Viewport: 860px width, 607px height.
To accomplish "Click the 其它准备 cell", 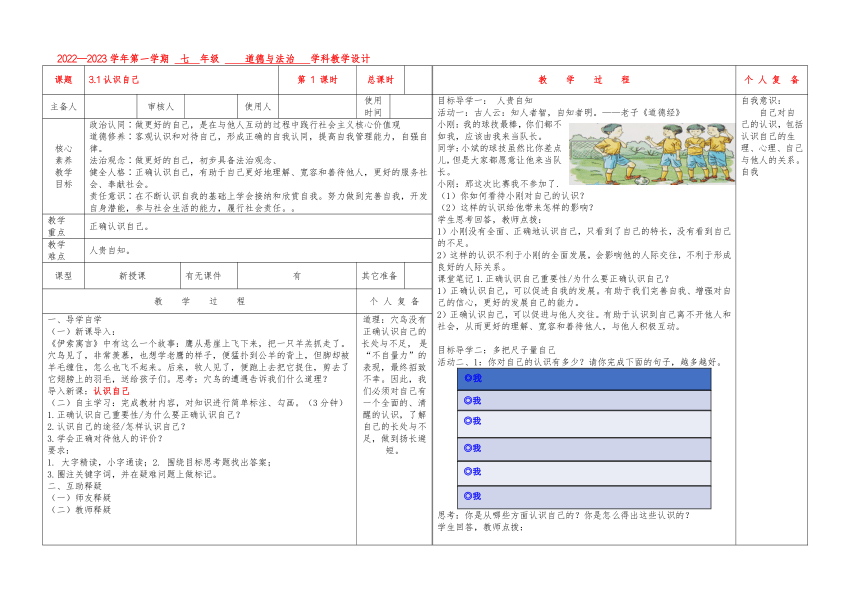I will click(380, 276).
